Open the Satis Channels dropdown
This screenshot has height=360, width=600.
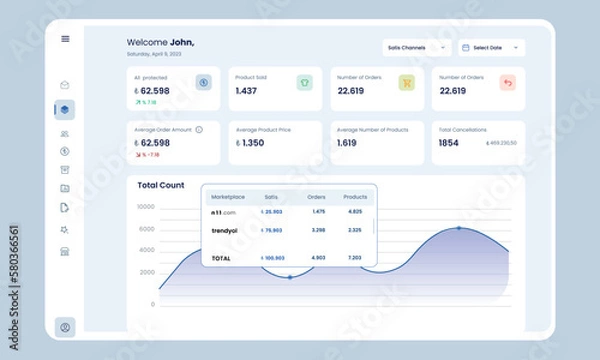point(417,48)
